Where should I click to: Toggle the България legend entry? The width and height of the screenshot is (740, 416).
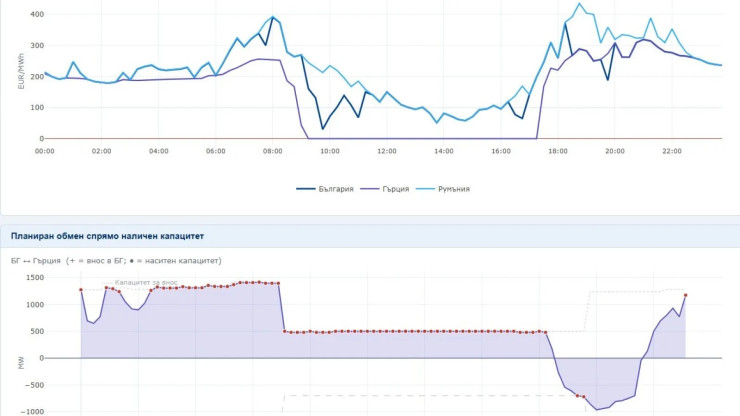(325, 189)
